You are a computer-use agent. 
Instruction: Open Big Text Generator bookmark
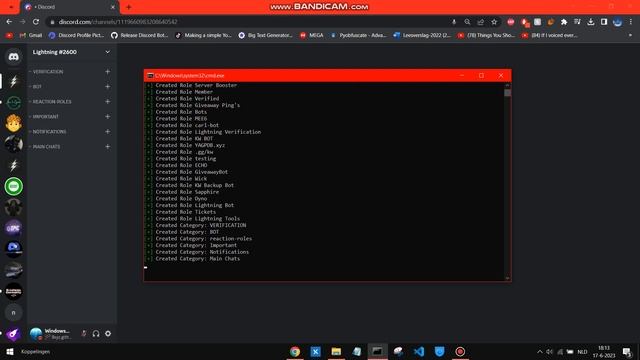(x=265, y=36)
